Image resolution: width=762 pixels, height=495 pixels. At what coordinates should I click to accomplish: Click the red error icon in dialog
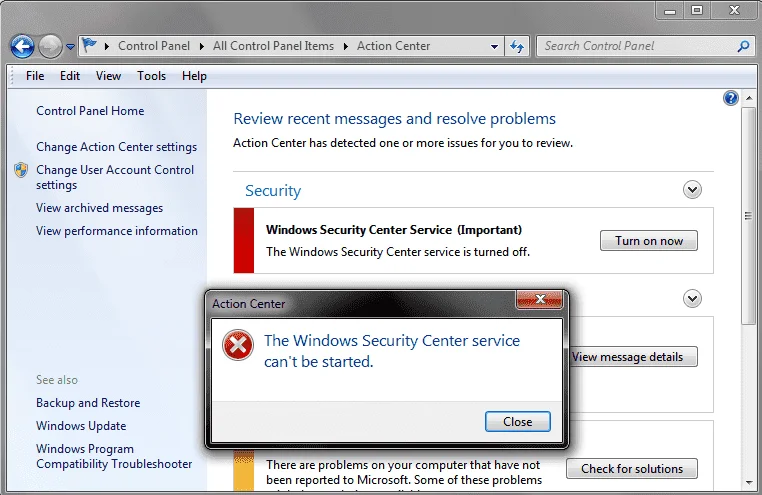(238, 345)
